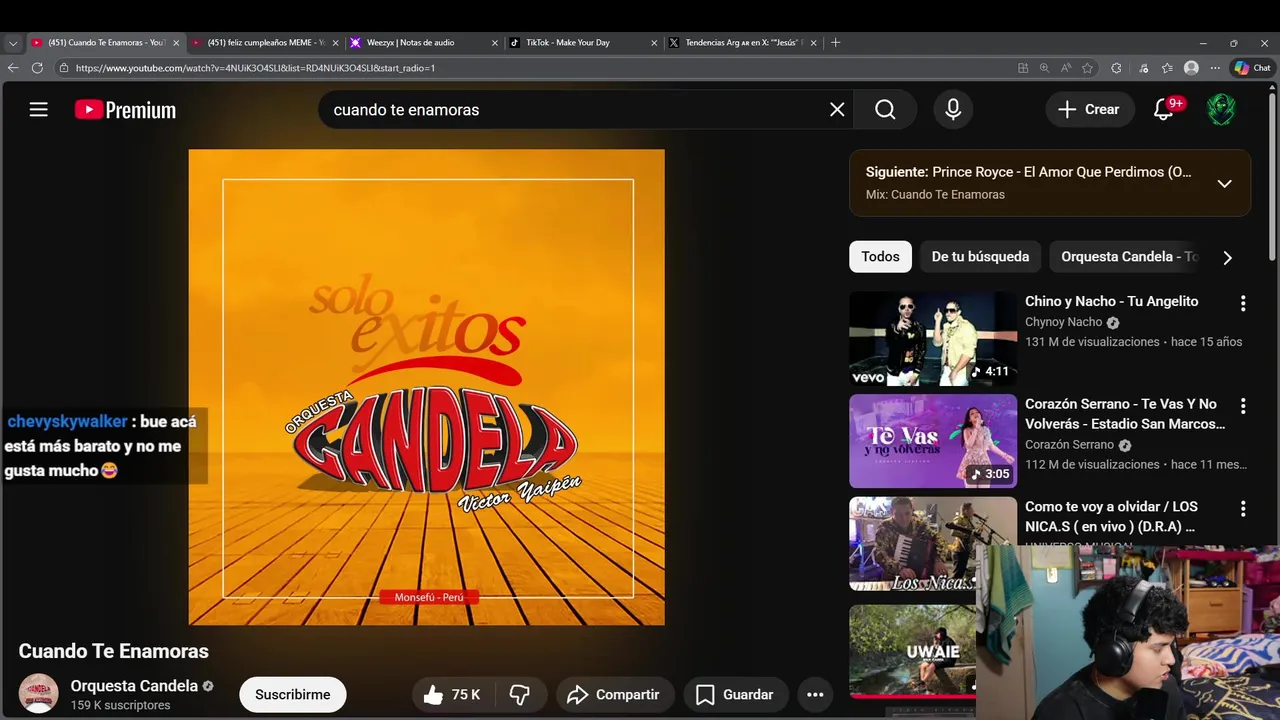Open the music note media control icon

click(1144, 68)
